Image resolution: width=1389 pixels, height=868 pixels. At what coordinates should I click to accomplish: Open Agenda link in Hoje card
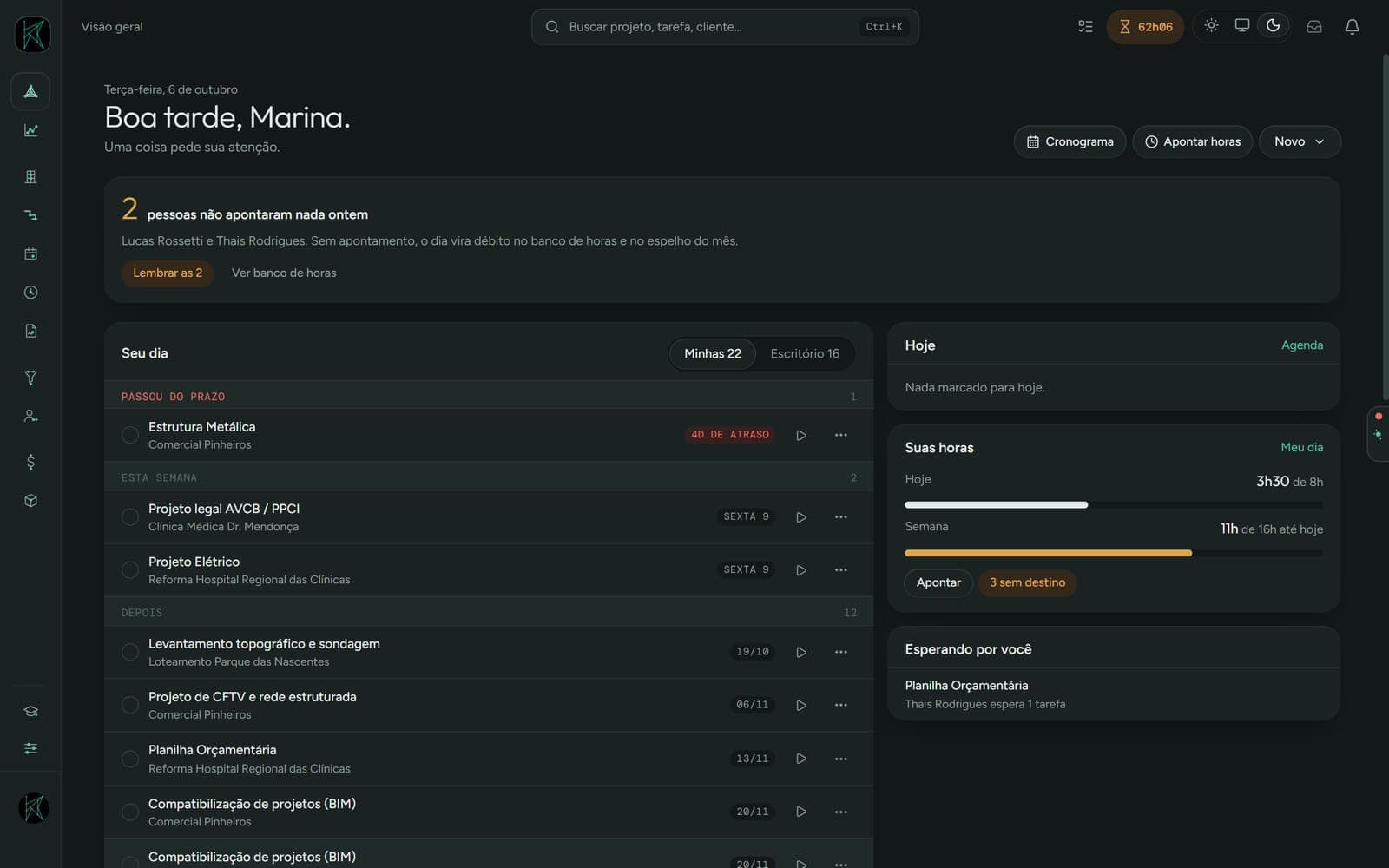tap(1302, 345)
